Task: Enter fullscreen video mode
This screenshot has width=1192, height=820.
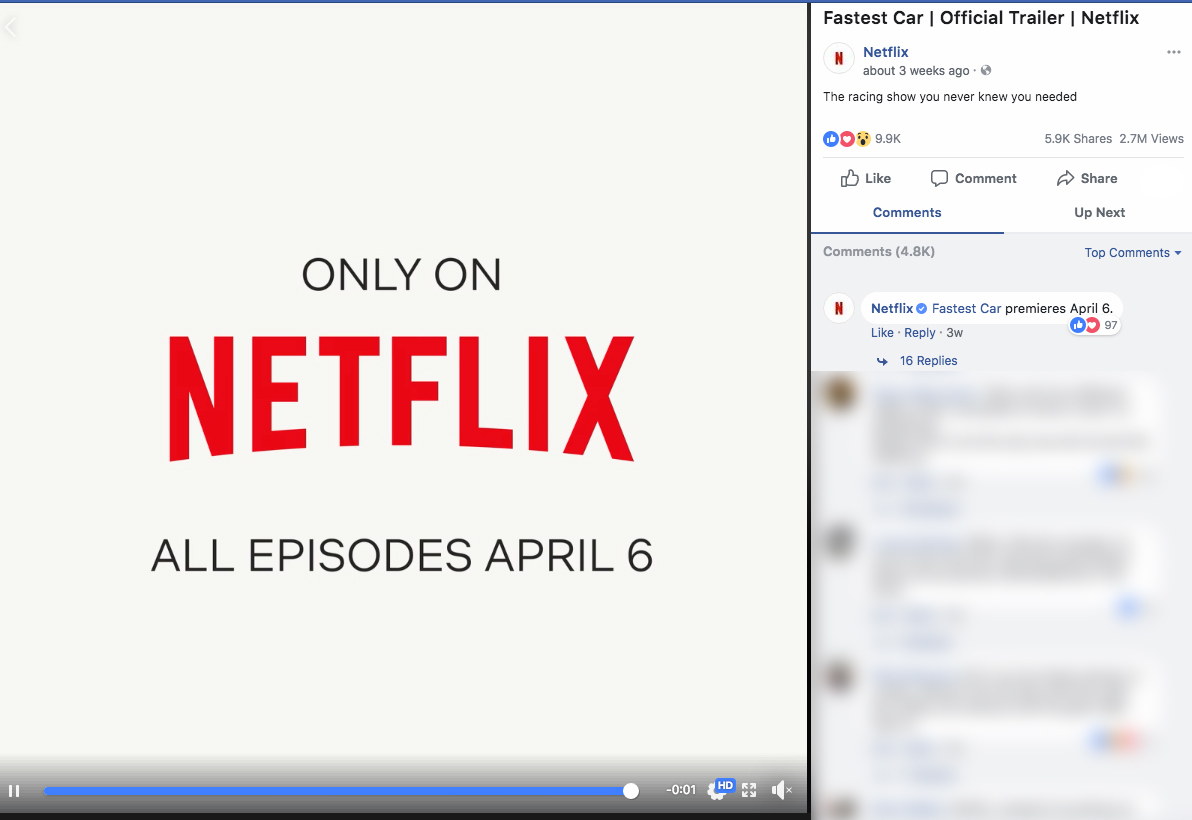Action: pos(749,791)
